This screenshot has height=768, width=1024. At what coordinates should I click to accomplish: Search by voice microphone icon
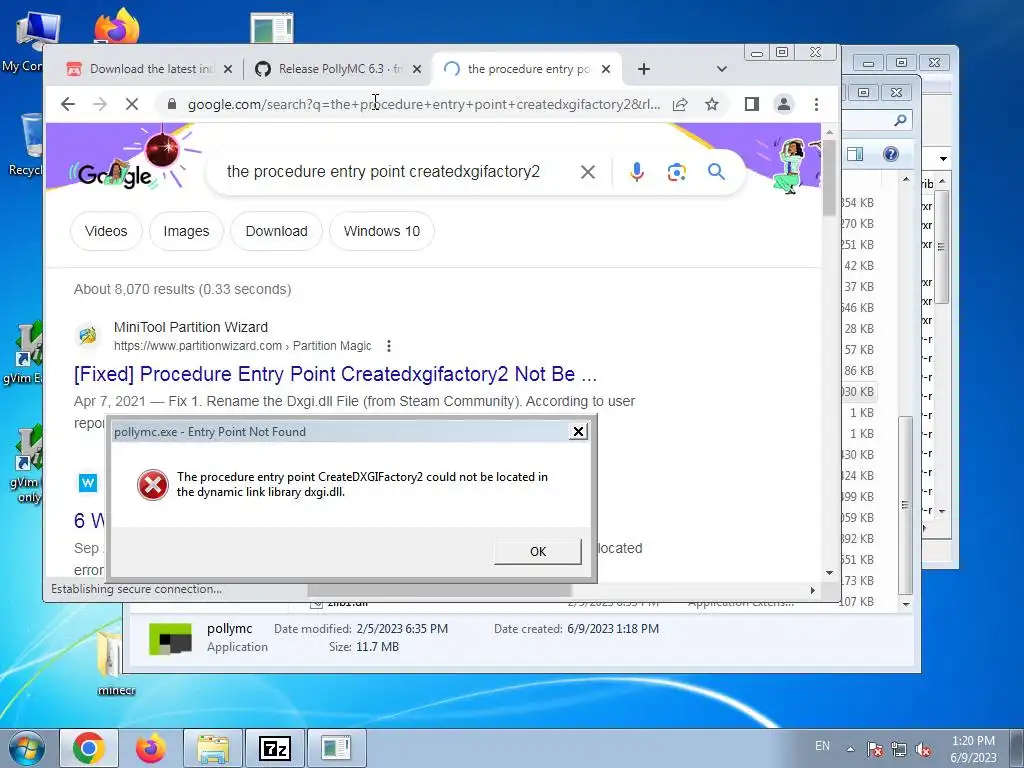pos(637,172)
